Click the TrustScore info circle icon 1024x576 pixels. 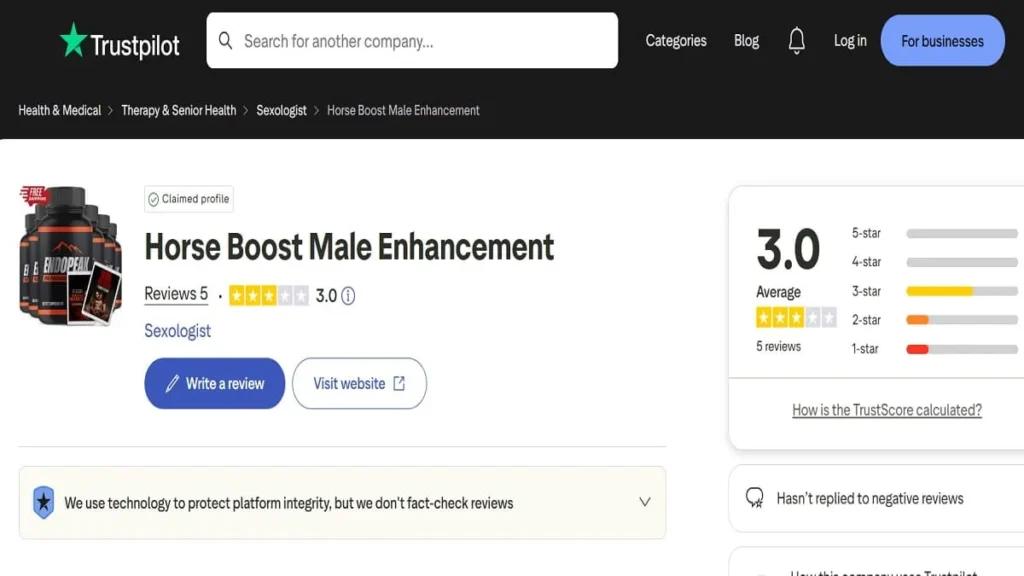point(348,296)
